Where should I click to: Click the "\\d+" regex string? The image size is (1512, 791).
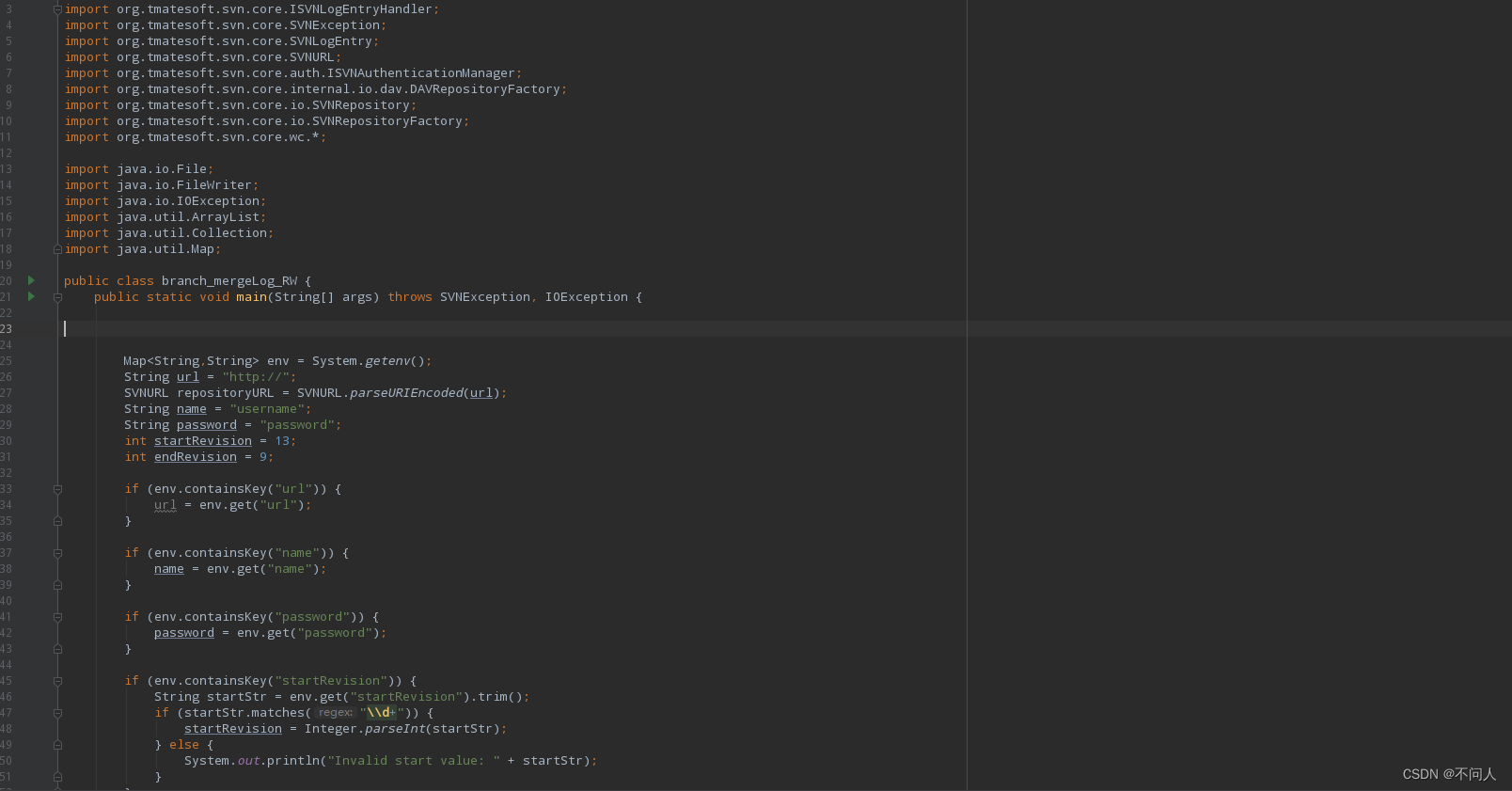(x=382, y=713)
